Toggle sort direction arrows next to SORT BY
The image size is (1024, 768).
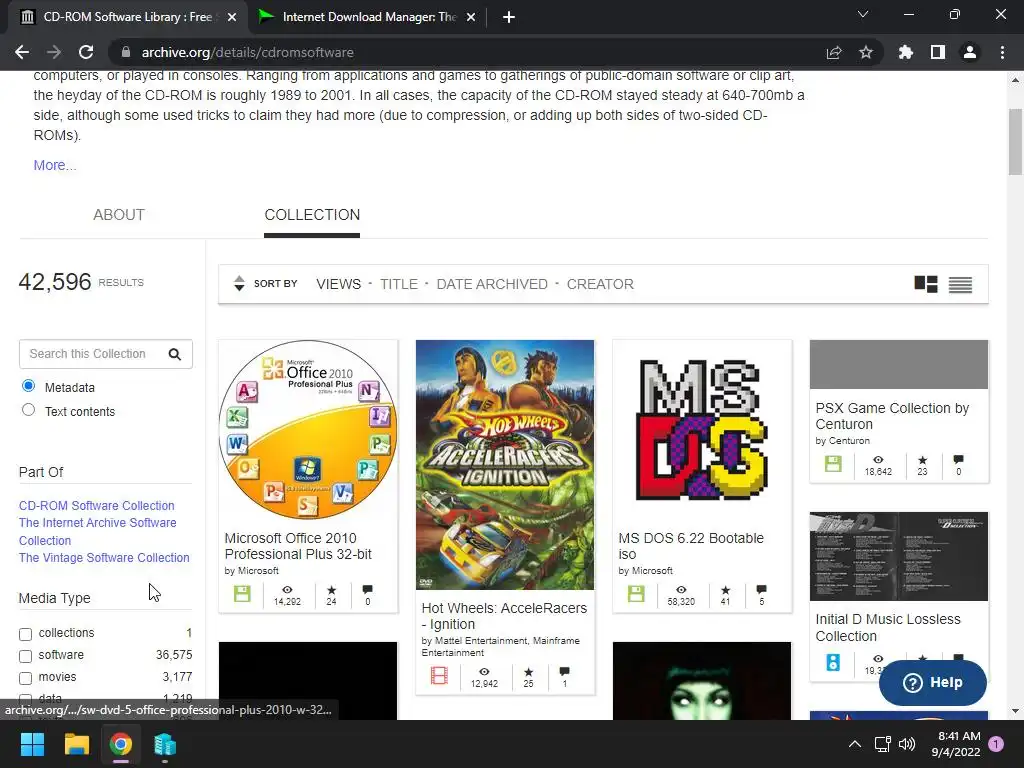239,283
